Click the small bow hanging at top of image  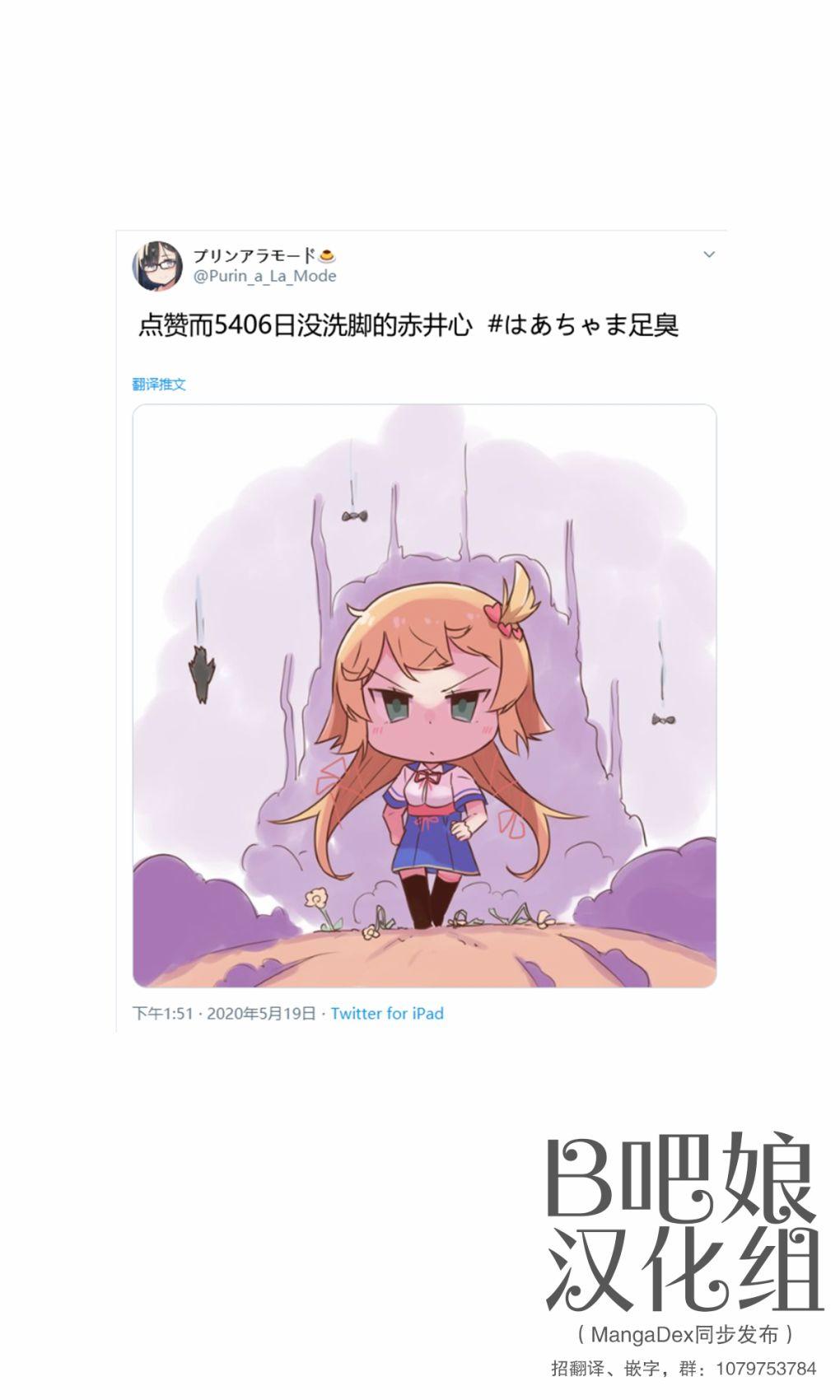pos(353,516)
